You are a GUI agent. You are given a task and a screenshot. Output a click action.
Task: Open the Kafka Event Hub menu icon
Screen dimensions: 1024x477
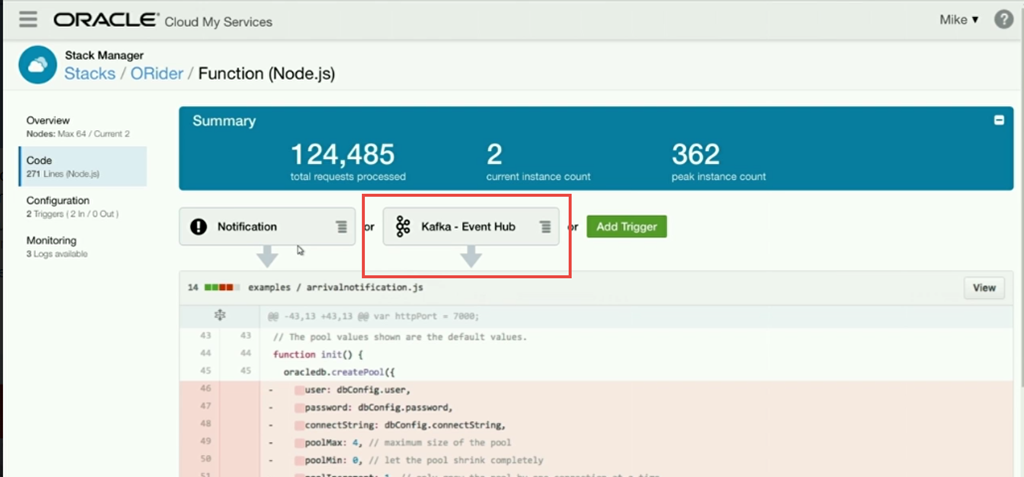click(x=545, y=227)
